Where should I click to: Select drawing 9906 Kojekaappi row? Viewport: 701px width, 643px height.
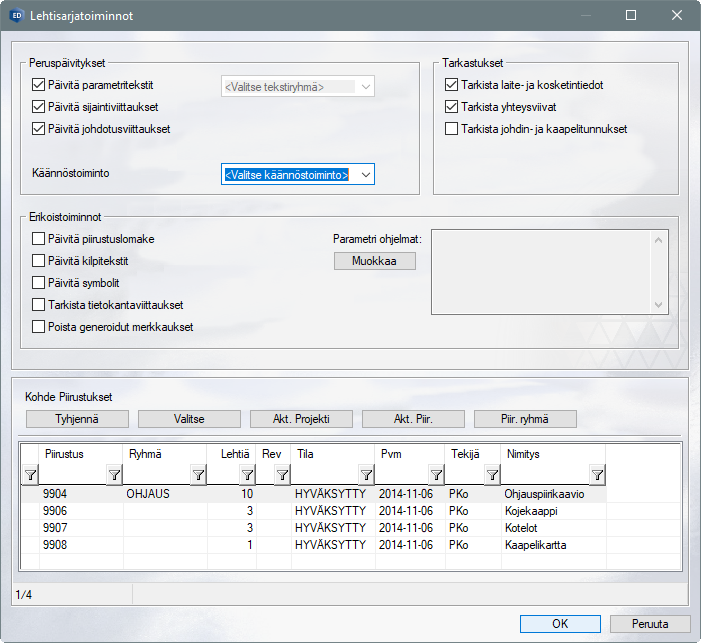coord(300,511)
